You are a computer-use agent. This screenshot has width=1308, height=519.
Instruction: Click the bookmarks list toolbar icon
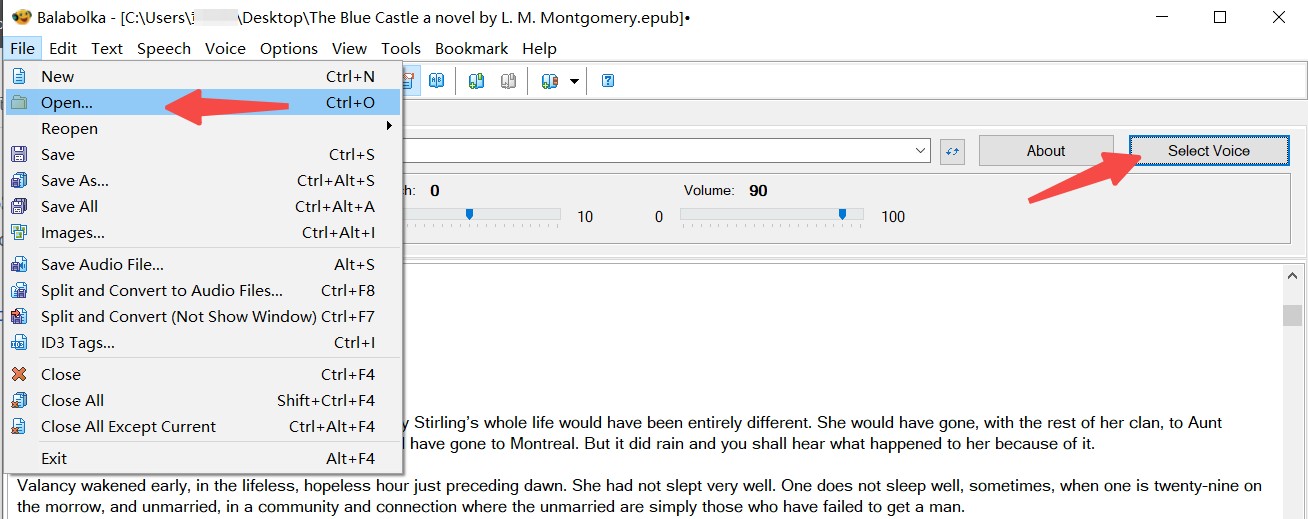coord(549,81)
